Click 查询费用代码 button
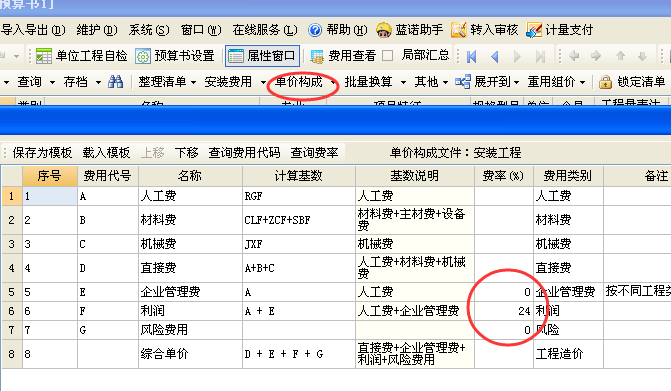Image resolution: width=671 pixels, height=391 pixels. coord(244,153)
